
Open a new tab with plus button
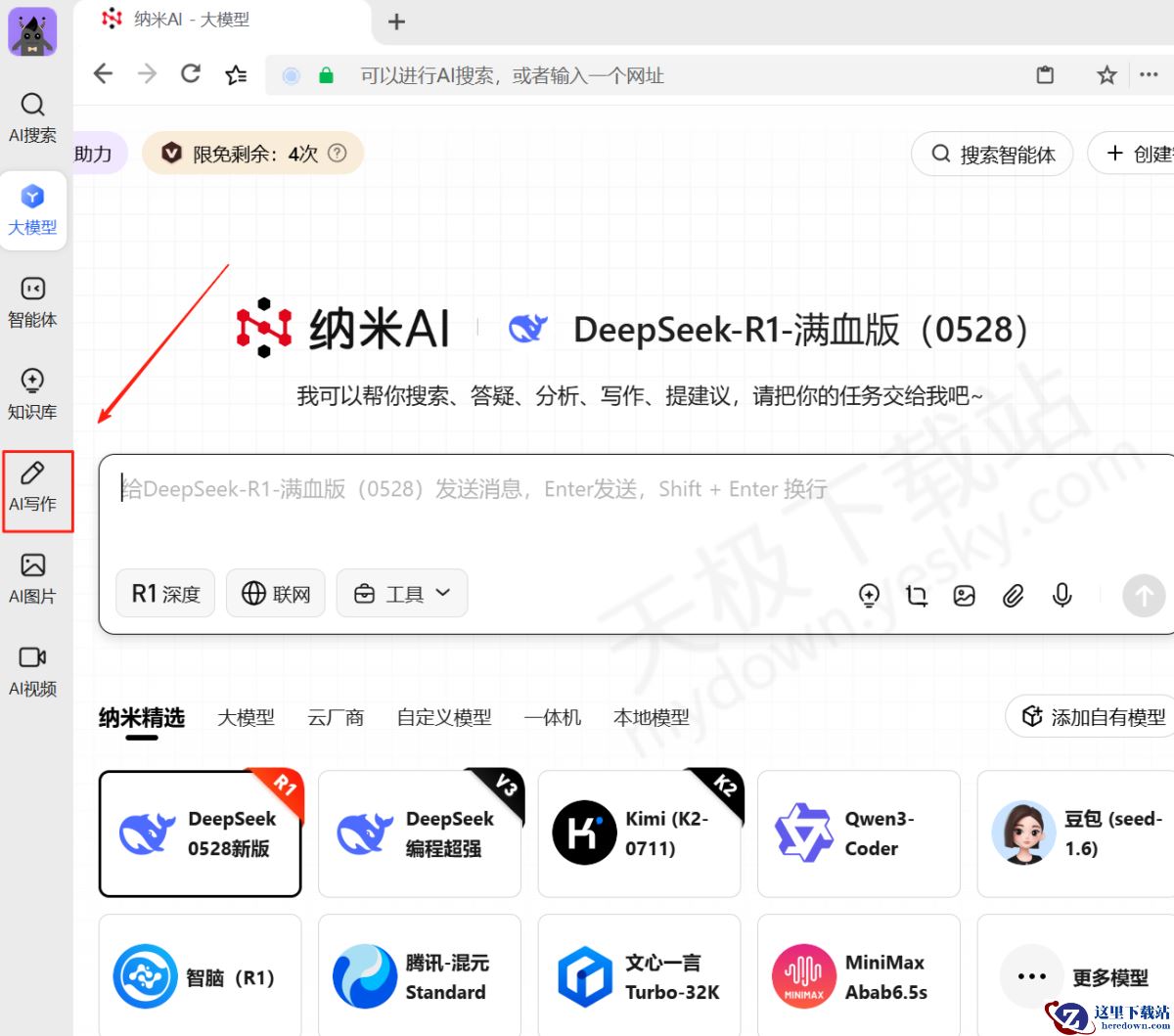pyautogui.click(x=396, y=22)
